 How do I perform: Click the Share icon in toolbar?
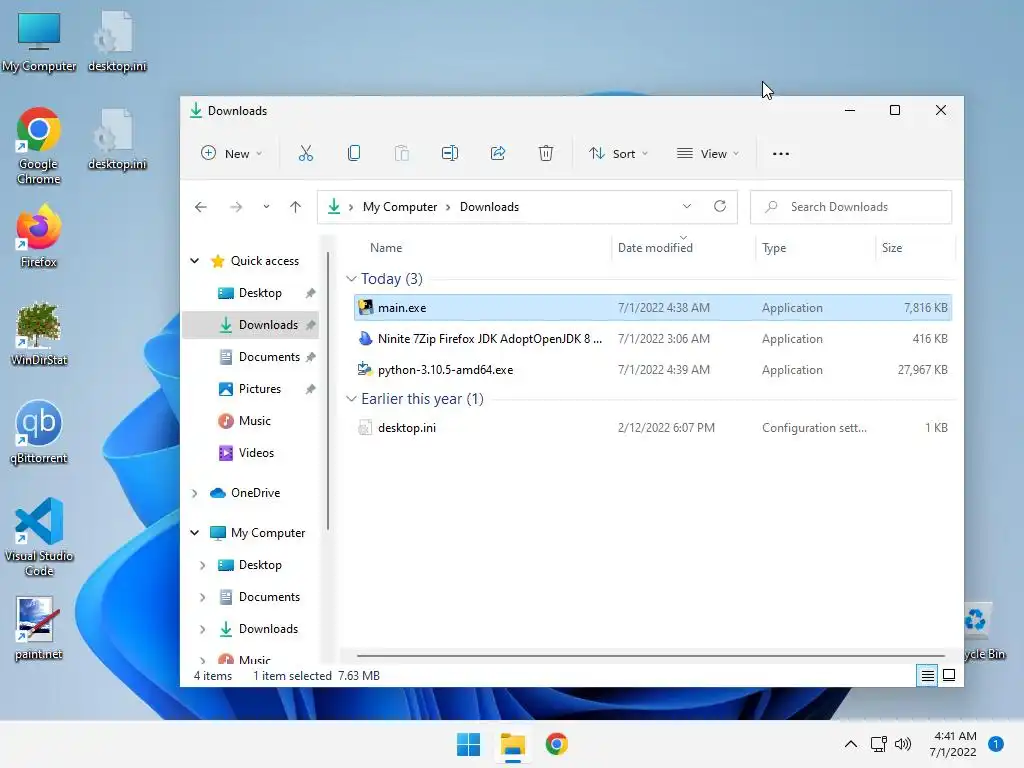[x=498, y=153]
